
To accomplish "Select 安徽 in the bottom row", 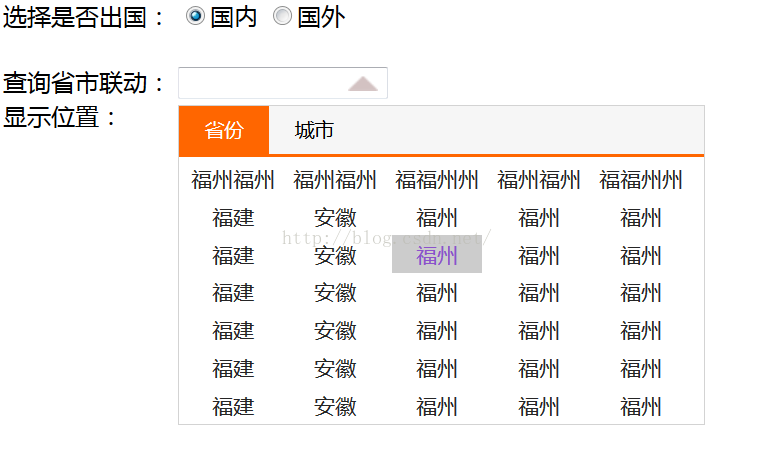I will pyautogui.click(x=335, y=407).
